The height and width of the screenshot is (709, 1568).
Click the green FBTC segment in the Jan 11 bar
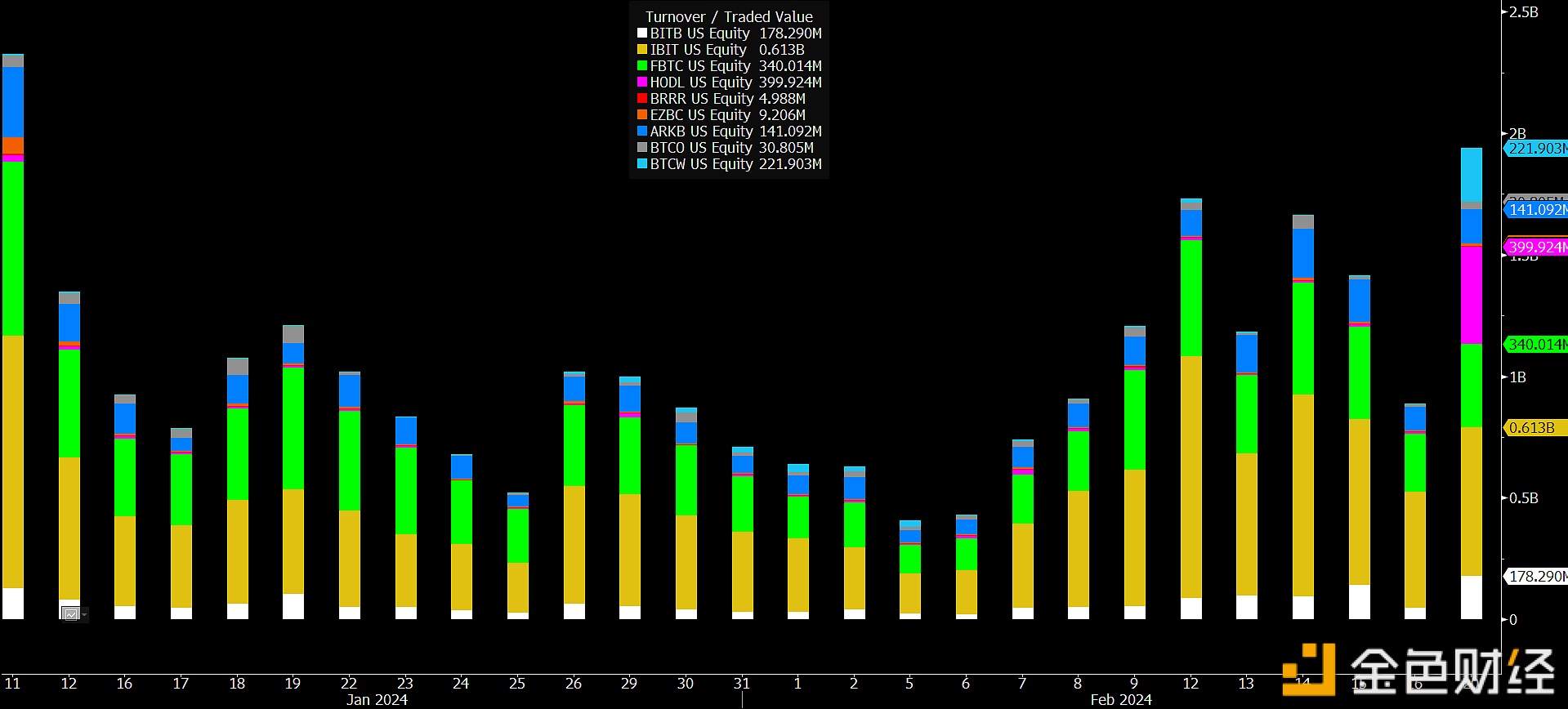pos(13,248)
